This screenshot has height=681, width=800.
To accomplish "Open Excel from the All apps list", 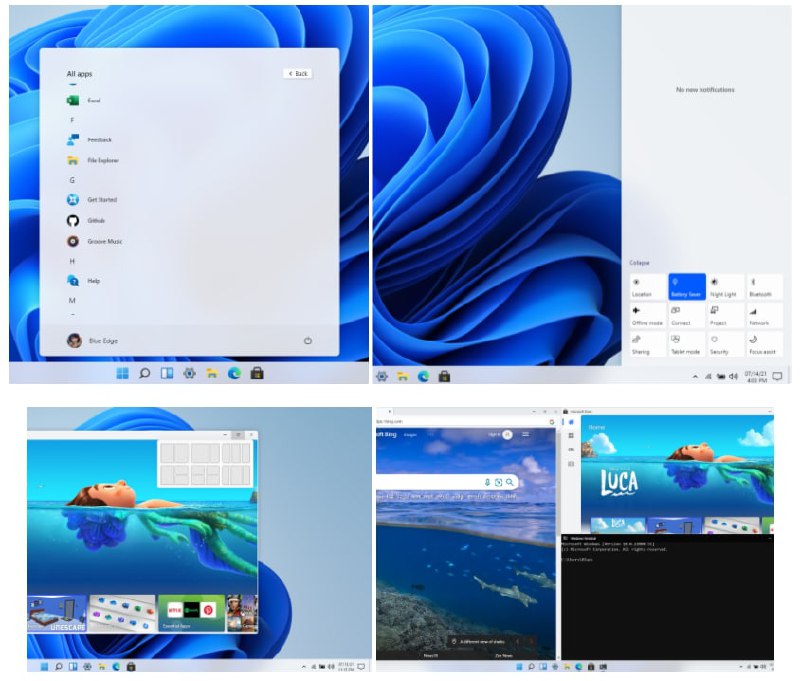I will [83, 100].
